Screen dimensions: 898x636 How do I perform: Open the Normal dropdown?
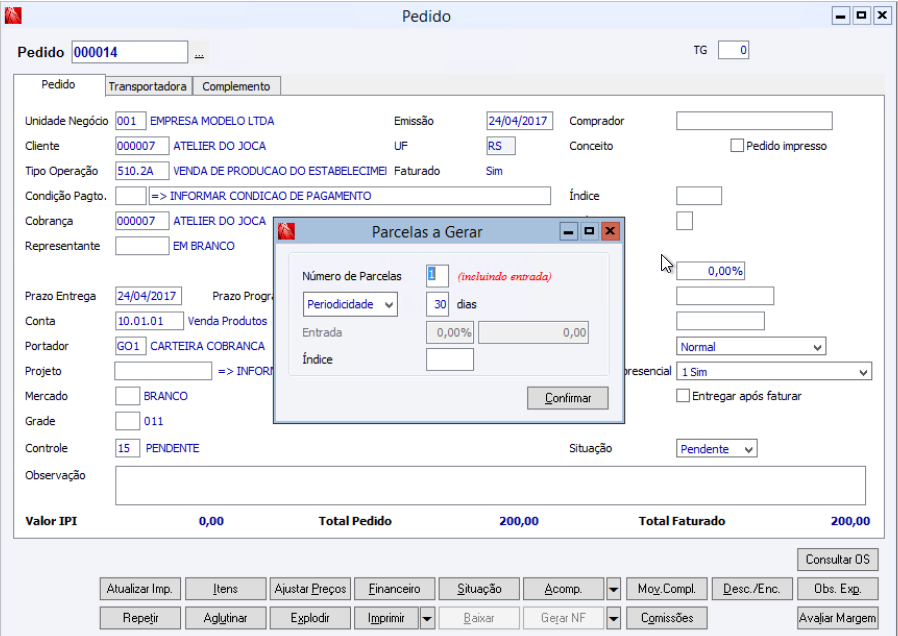751,346
